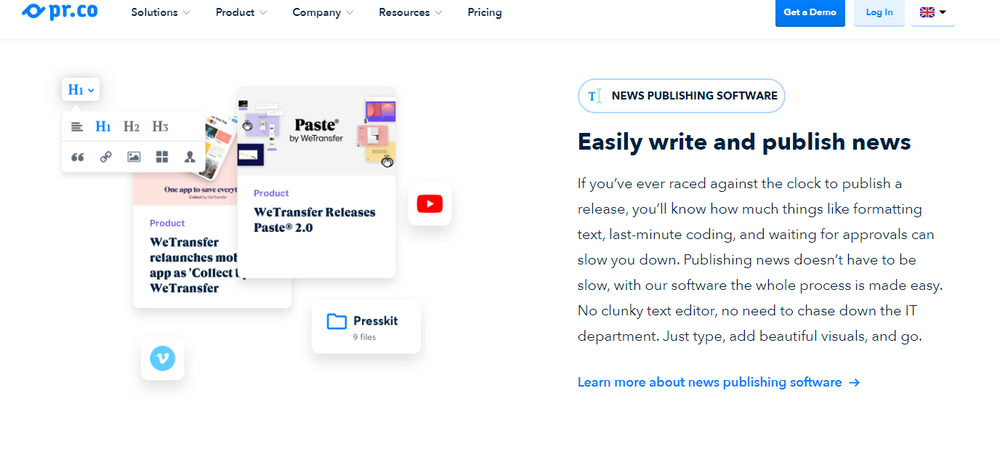Open the Presskit folder card
The image size is (1000, 465).
tap(366, 327)
